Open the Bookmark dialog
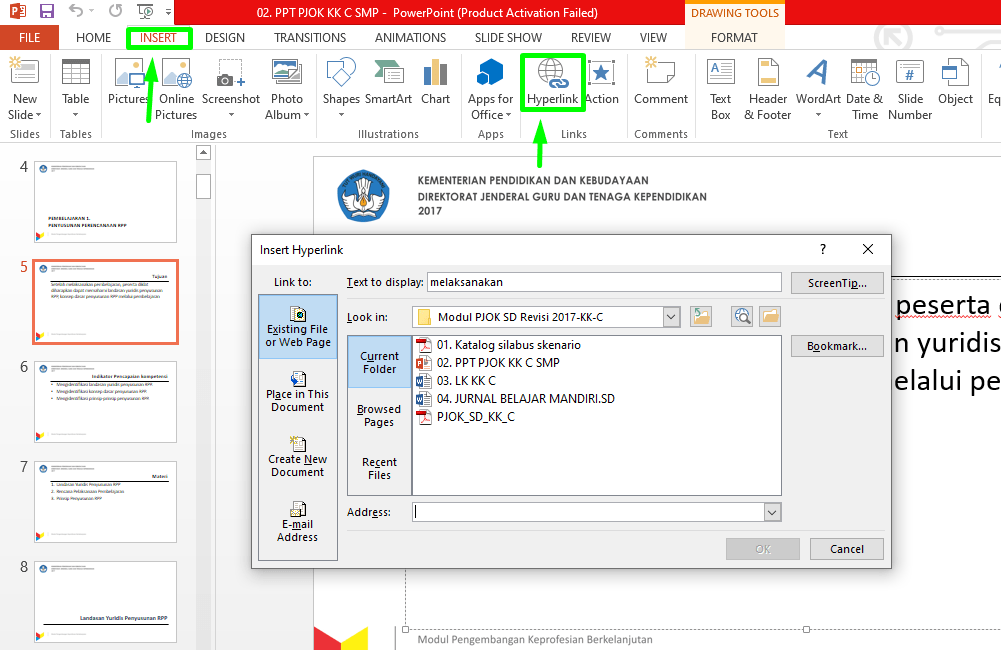 837,345
